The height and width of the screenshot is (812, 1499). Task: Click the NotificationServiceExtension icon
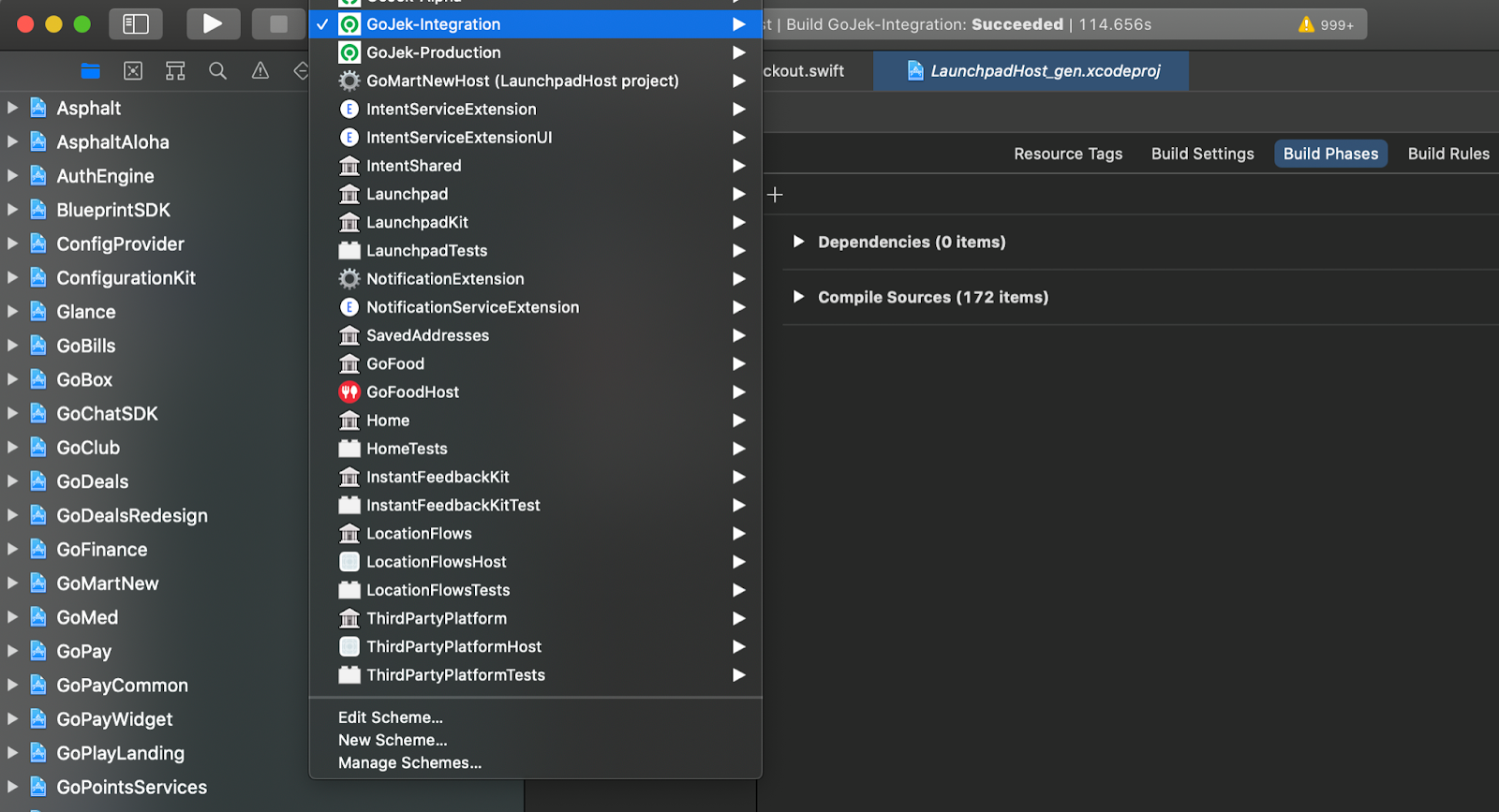(x=349, y=307)
